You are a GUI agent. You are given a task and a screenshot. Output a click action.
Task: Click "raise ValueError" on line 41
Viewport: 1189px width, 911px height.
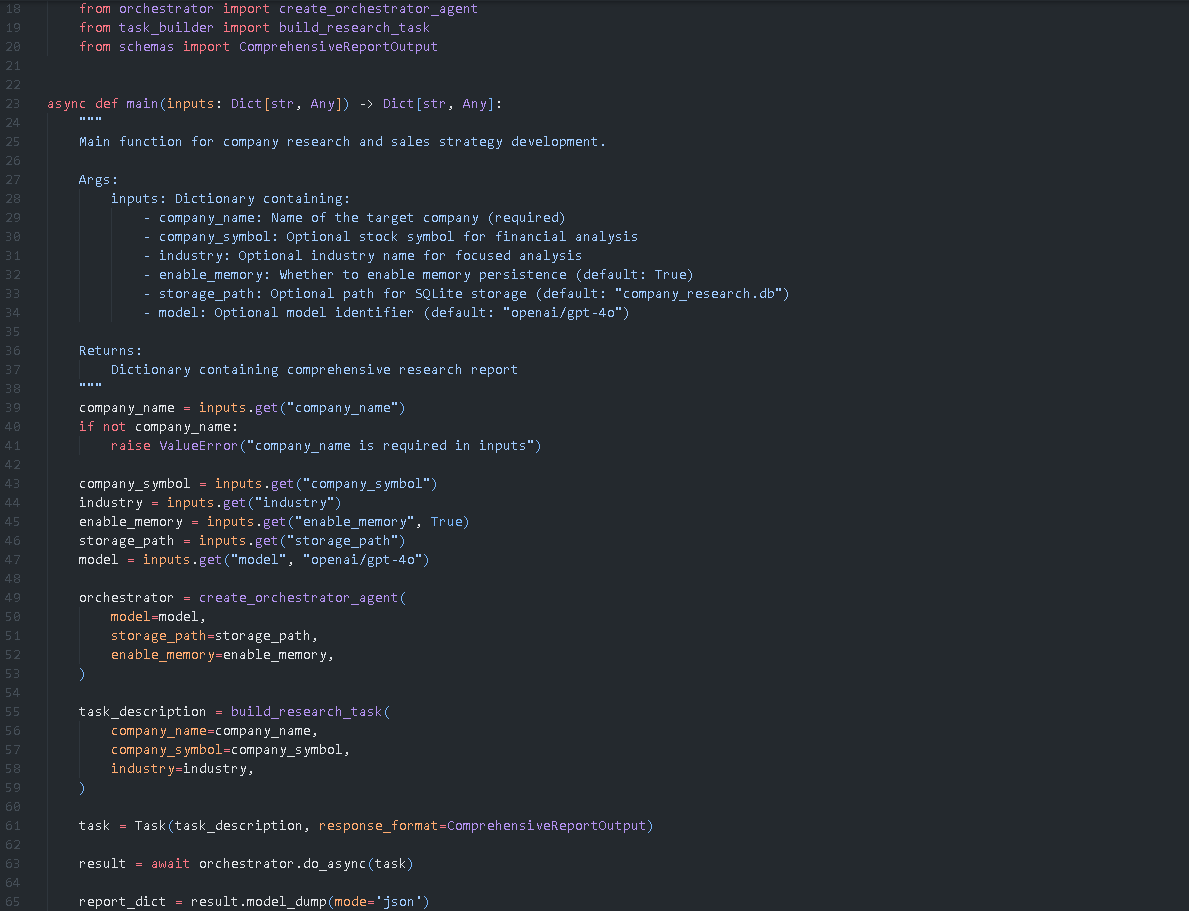(x=174, y=446)
